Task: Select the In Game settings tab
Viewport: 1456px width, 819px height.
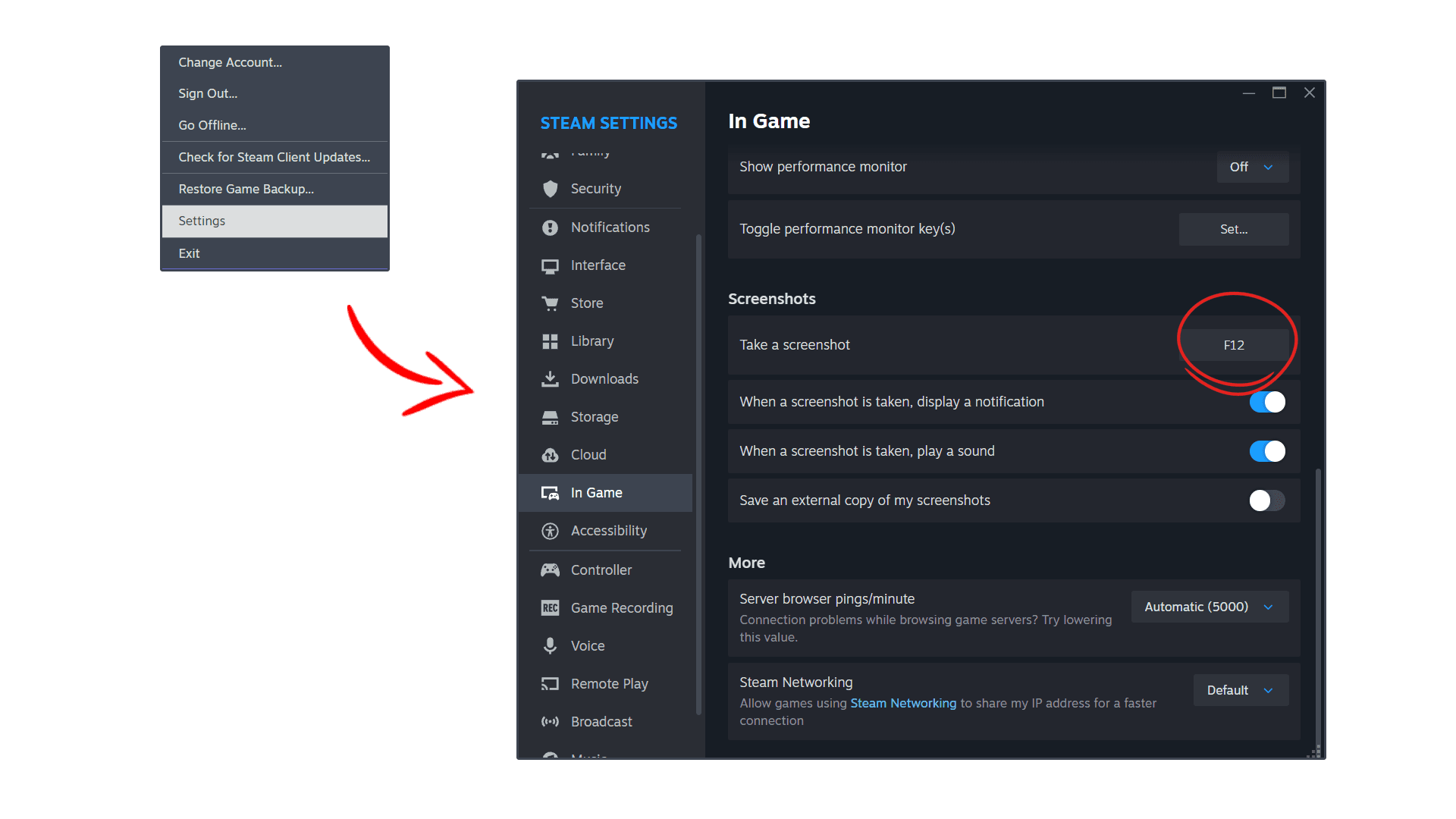Action: coord(605,493)
